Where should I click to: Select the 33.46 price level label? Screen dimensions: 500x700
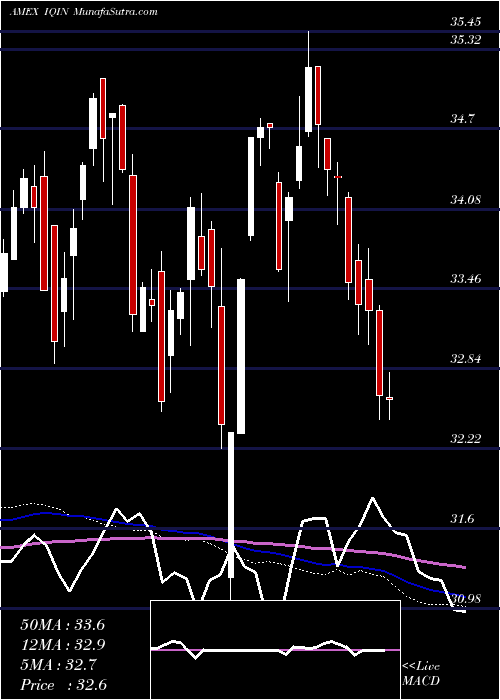click(x=465, y=279)
